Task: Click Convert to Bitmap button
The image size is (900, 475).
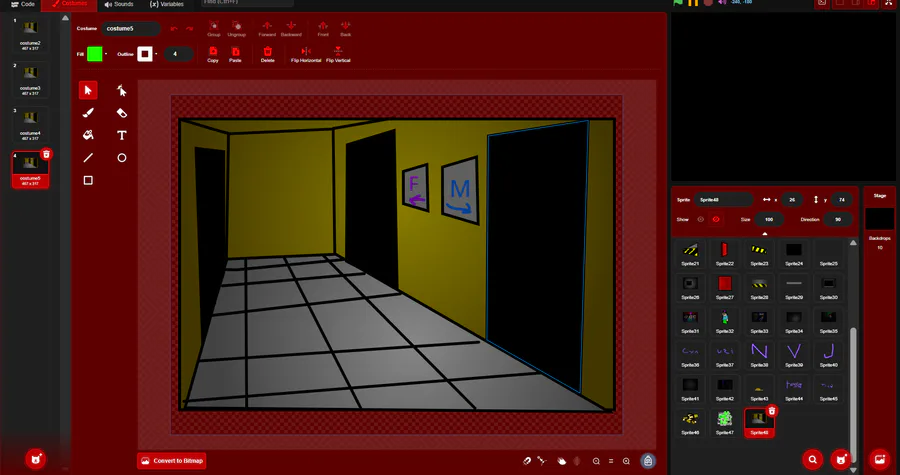Action: click(x=172, y=461)
